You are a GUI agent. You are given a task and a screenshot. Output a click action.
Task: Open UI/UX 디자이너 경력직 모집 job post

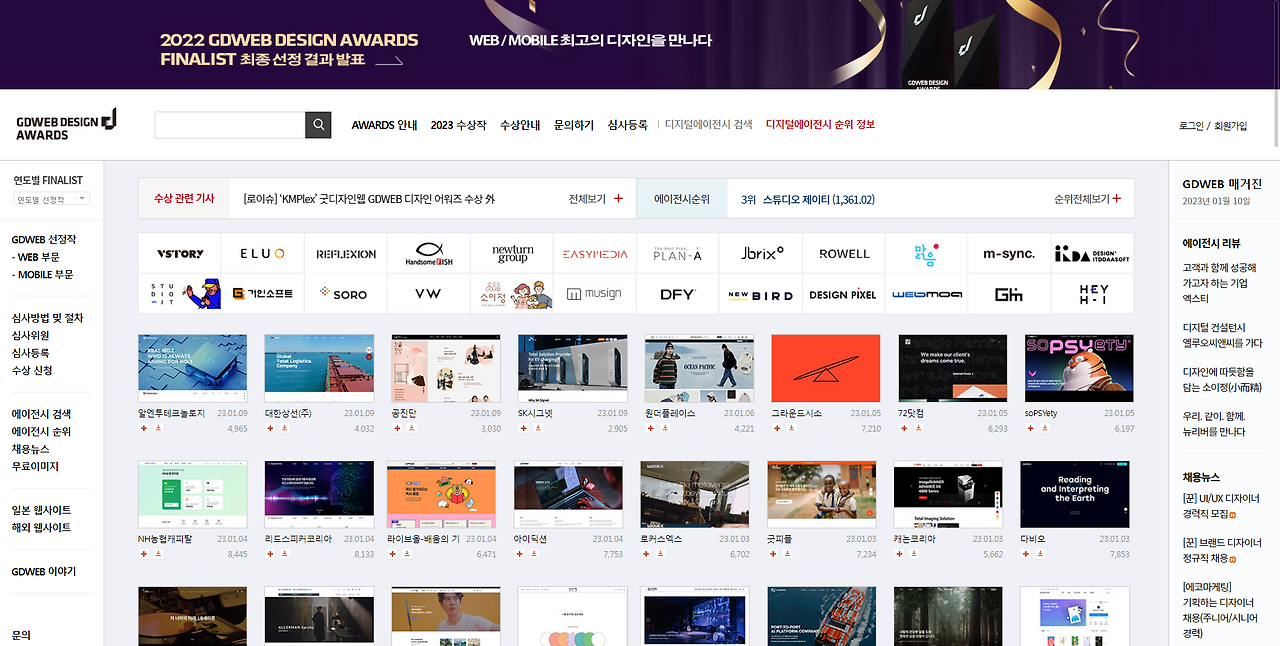point(1222,506)
